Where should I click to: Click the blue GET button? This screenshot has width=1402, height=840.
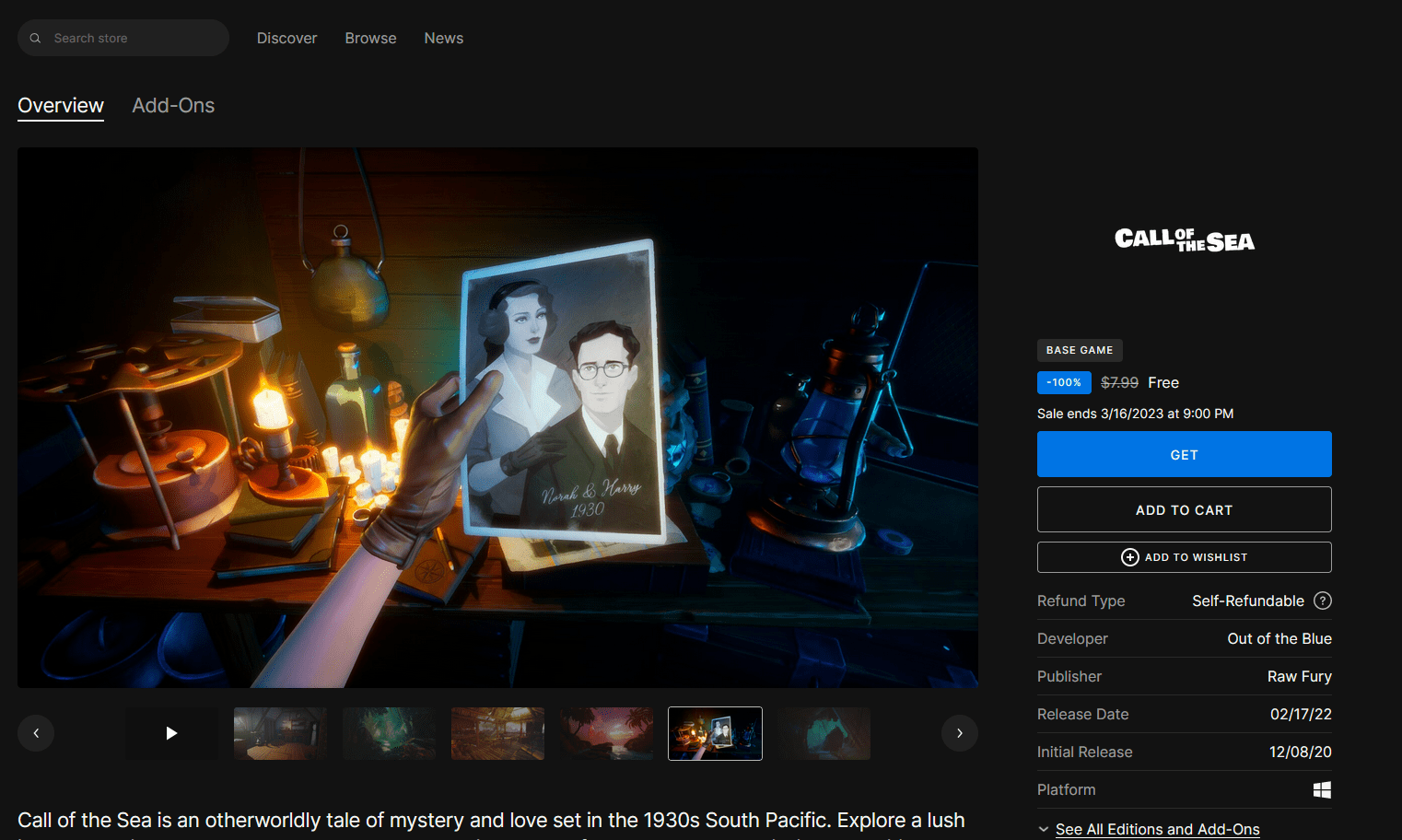(1185, 454)
